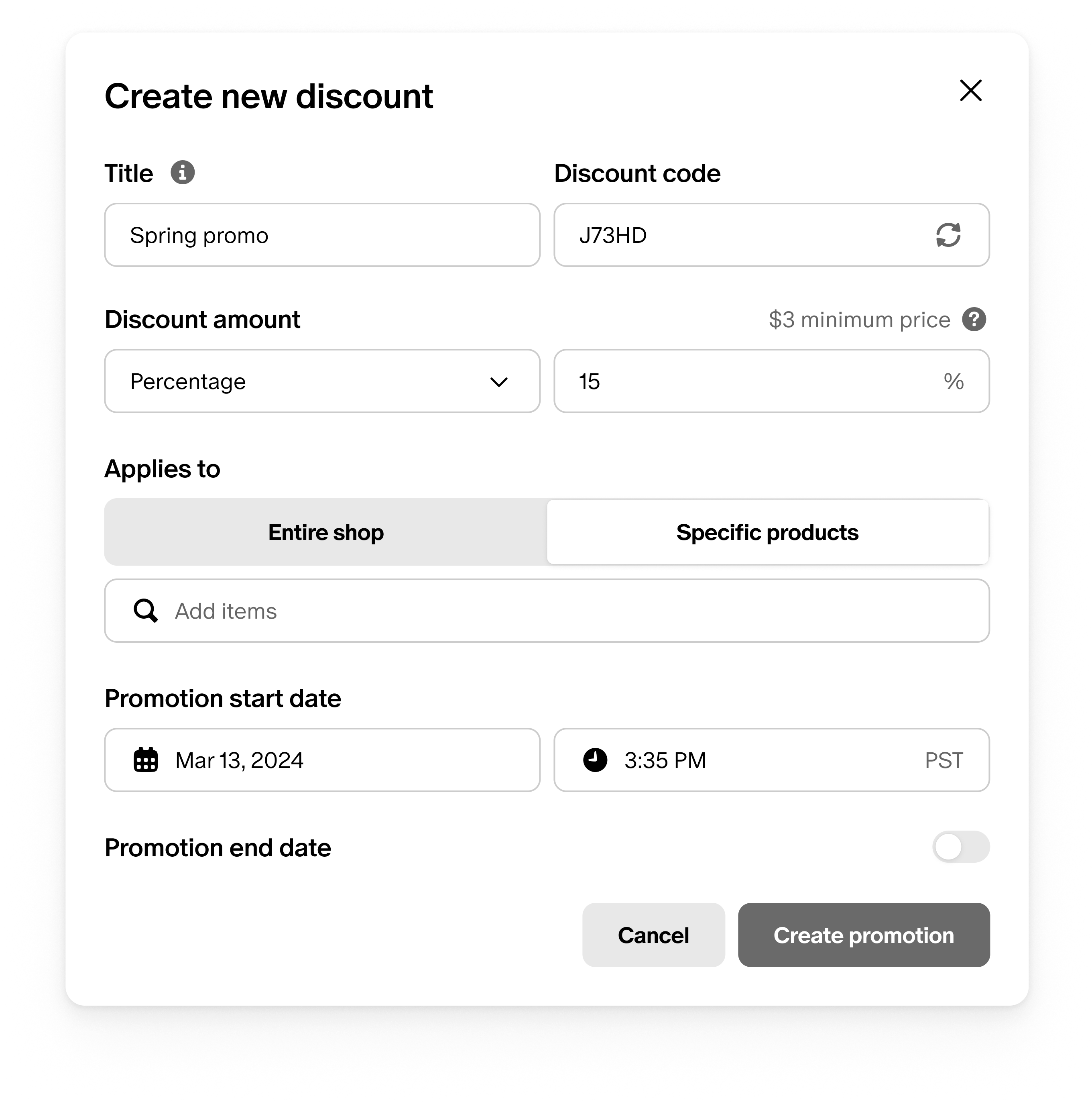Open the calendar icon for start date
1092x1102 pixels.
point(145,760)
